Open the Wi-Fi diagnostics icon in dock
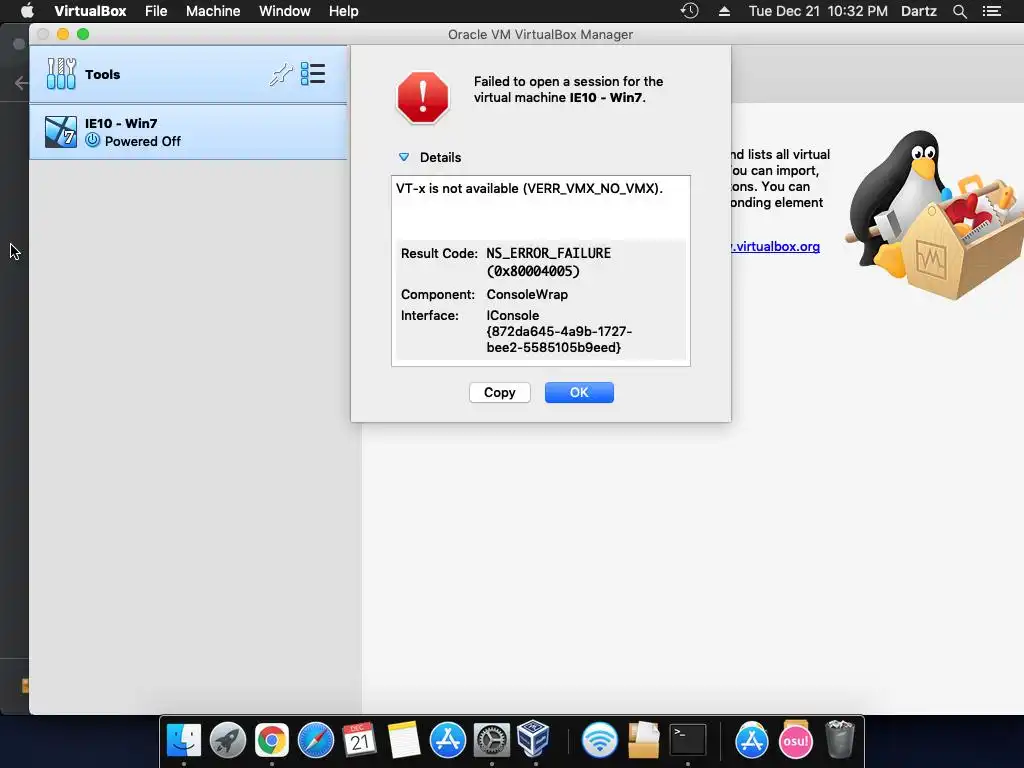The height and width of the screenshot is (768, 1024). click(x=600, y=740)
